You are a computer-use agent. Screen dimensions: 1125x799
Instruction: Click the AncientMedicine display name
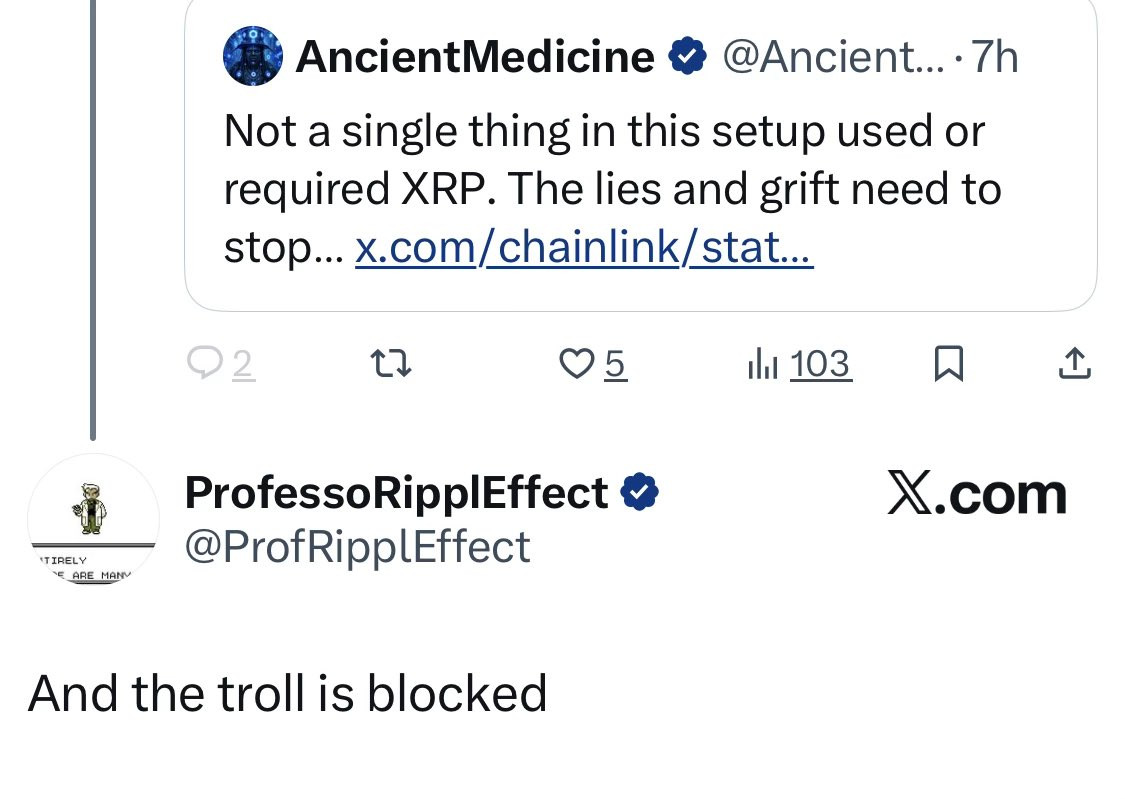click(474, 57)
